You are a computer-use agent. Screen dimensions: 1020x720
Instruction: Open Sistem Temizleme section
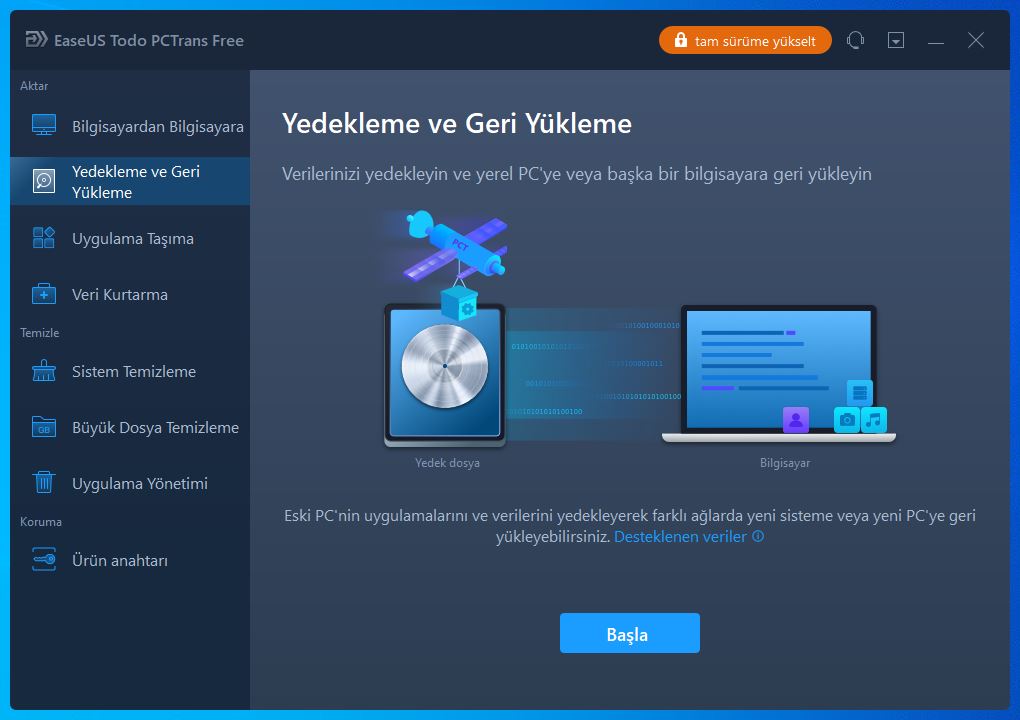[130, 371]
